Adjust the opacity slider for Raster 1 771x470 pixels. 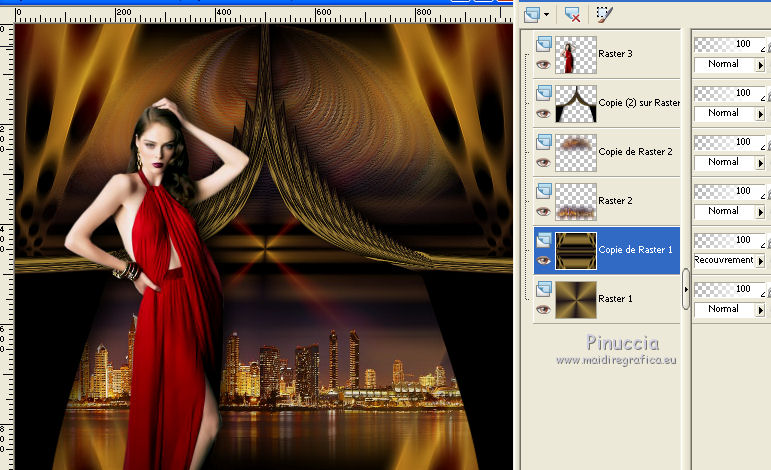tap(725, 290)
